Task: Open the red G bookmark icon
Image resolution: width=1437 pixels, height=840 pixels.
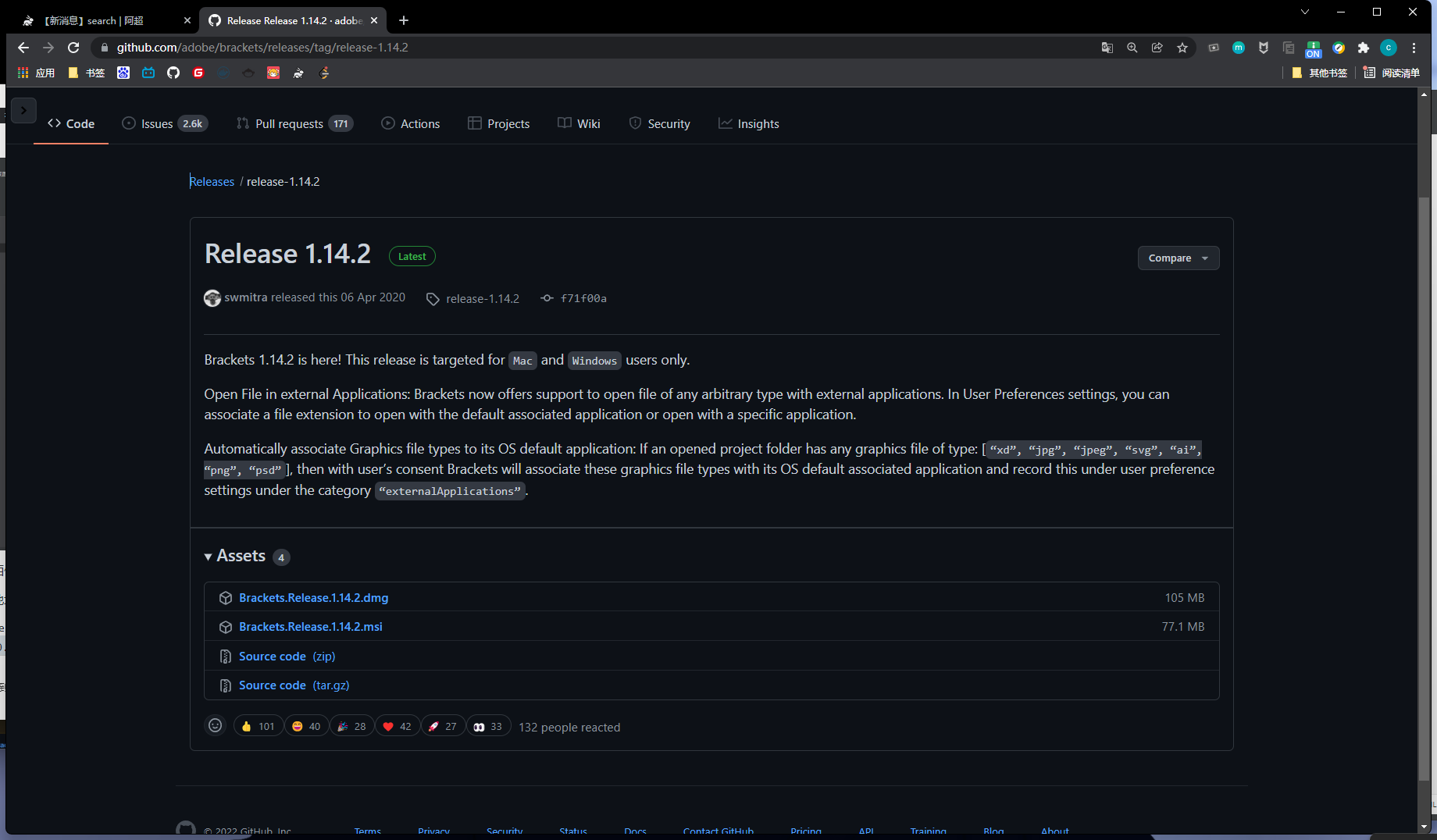Action: tap(198, 73)
